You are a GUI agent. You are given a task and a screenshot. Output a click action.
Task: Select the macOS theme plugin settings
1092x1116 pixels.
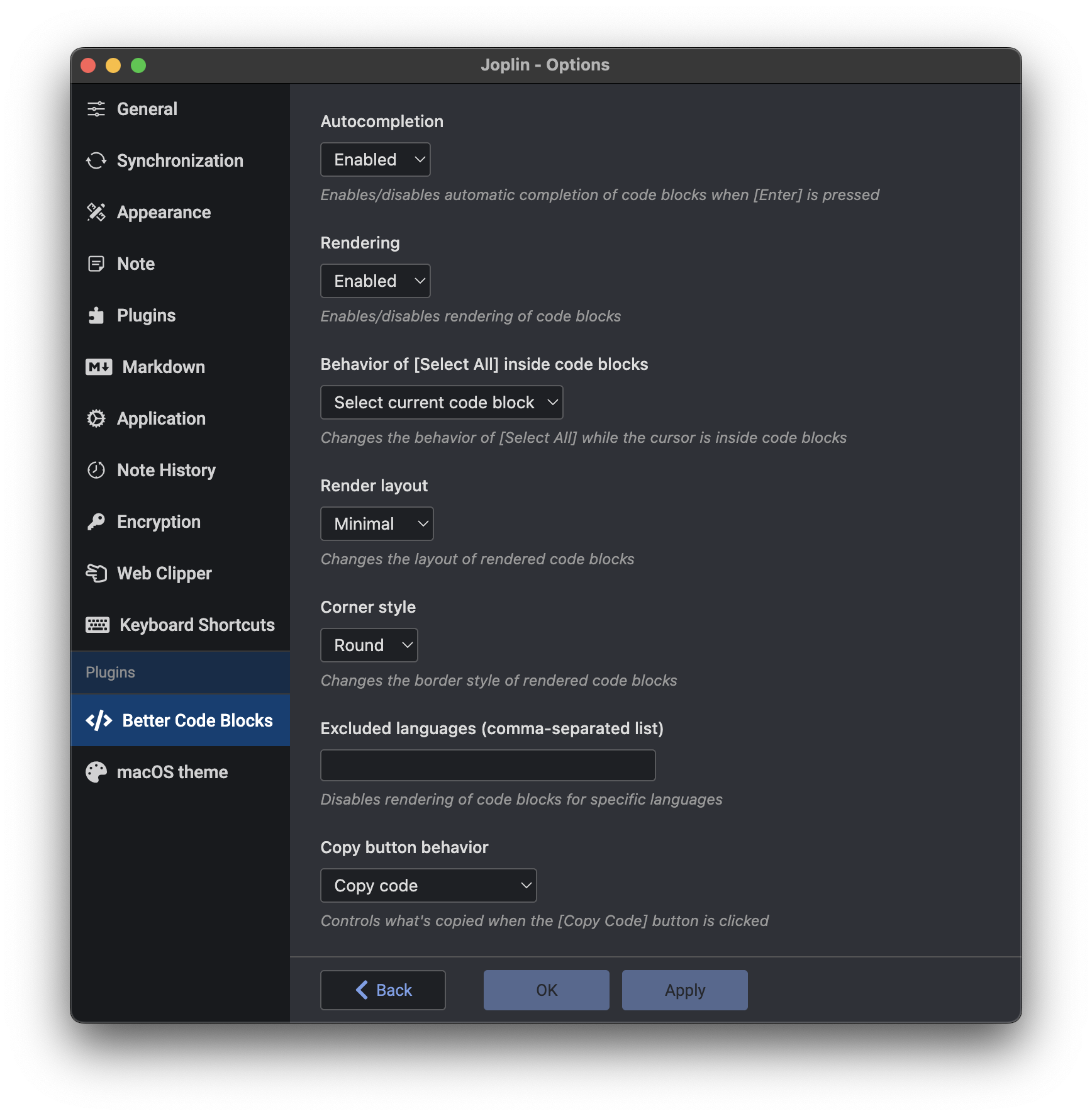click(x=181, y=772)
